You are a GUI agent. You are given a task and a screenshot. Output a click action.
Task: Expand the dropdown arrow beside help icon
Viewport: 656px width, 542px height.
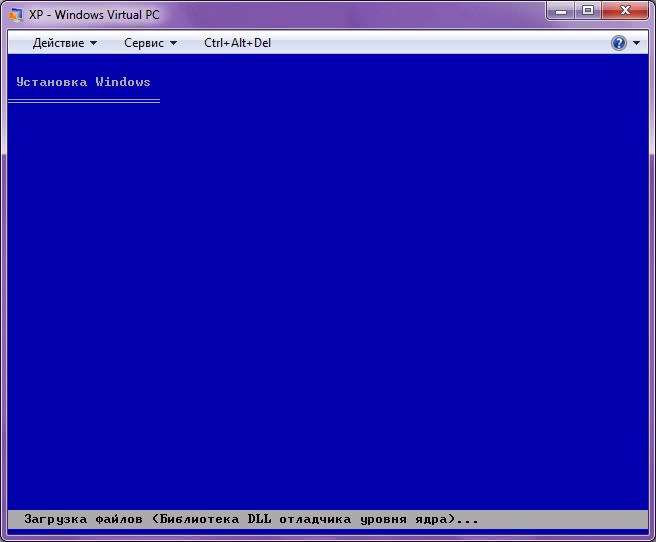click(x=636, y=43)
